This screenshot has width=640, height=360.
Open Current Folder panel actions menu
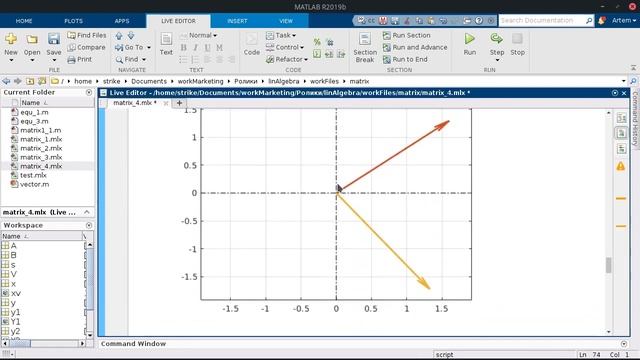(x=89, y=93)
